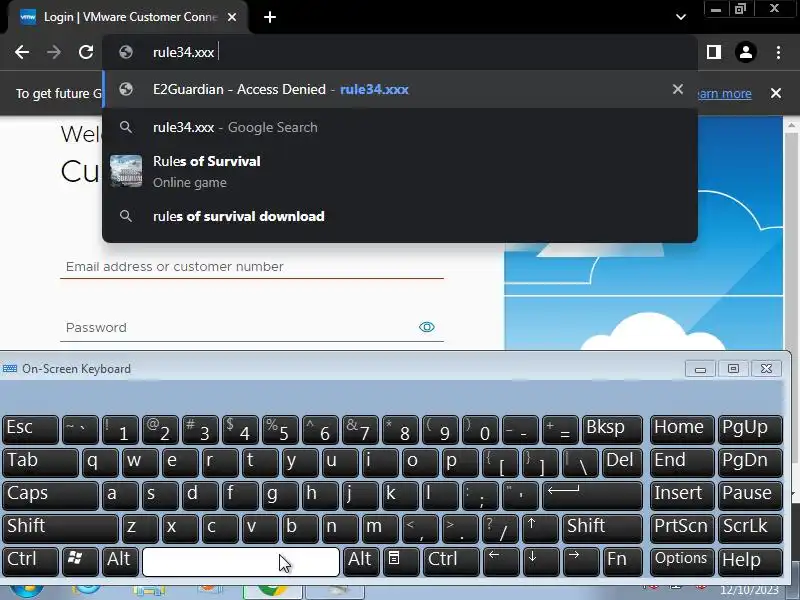
Task: Click the down arrow key
Action: [x=540, y=561]
